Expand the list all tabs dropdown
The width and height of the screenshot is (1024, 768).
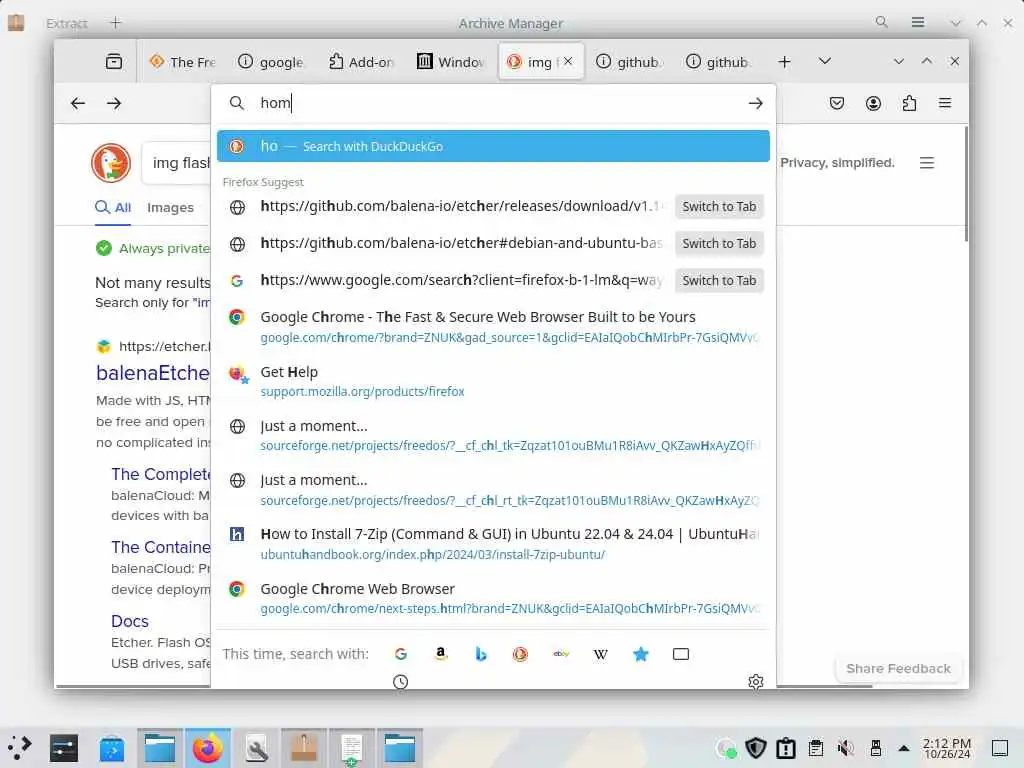825,61
